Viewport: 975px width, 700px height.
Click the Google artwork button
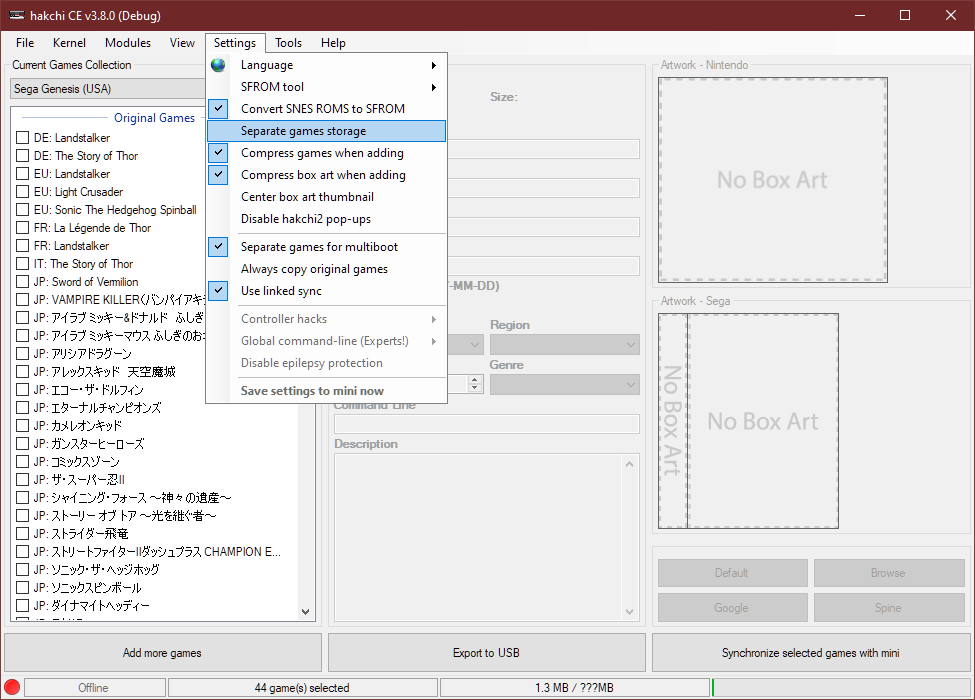[732, 607]
